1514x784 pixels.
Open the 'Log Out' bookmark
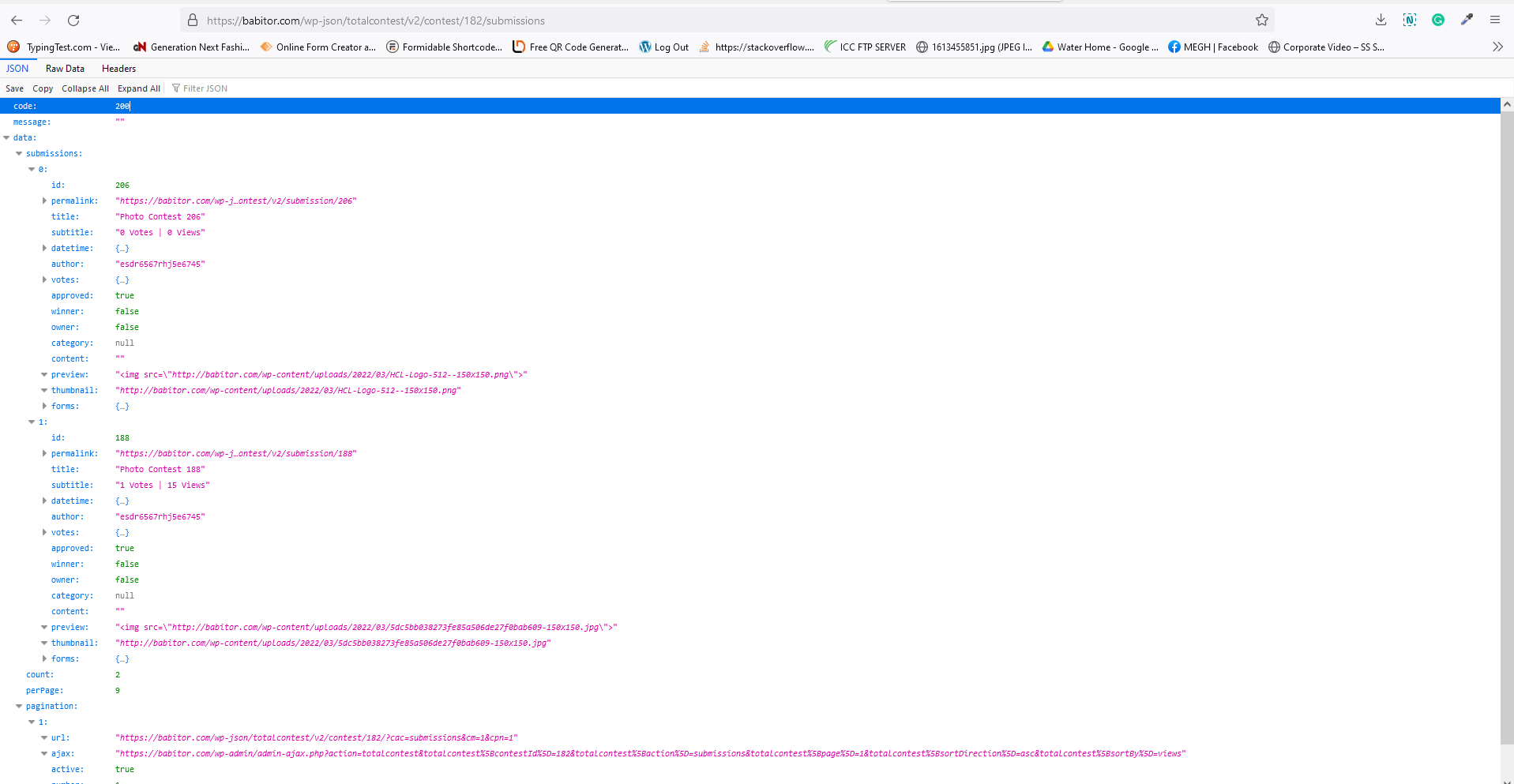point(663,47)
